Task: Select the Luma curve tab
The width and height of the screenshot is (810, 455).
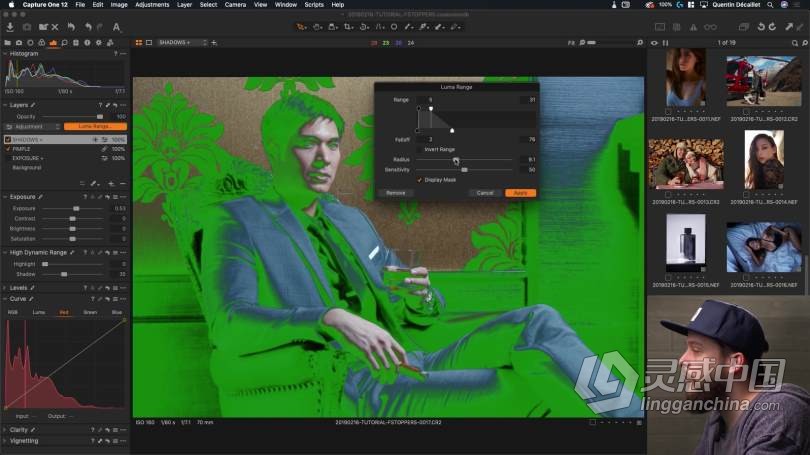Action: 39,312
